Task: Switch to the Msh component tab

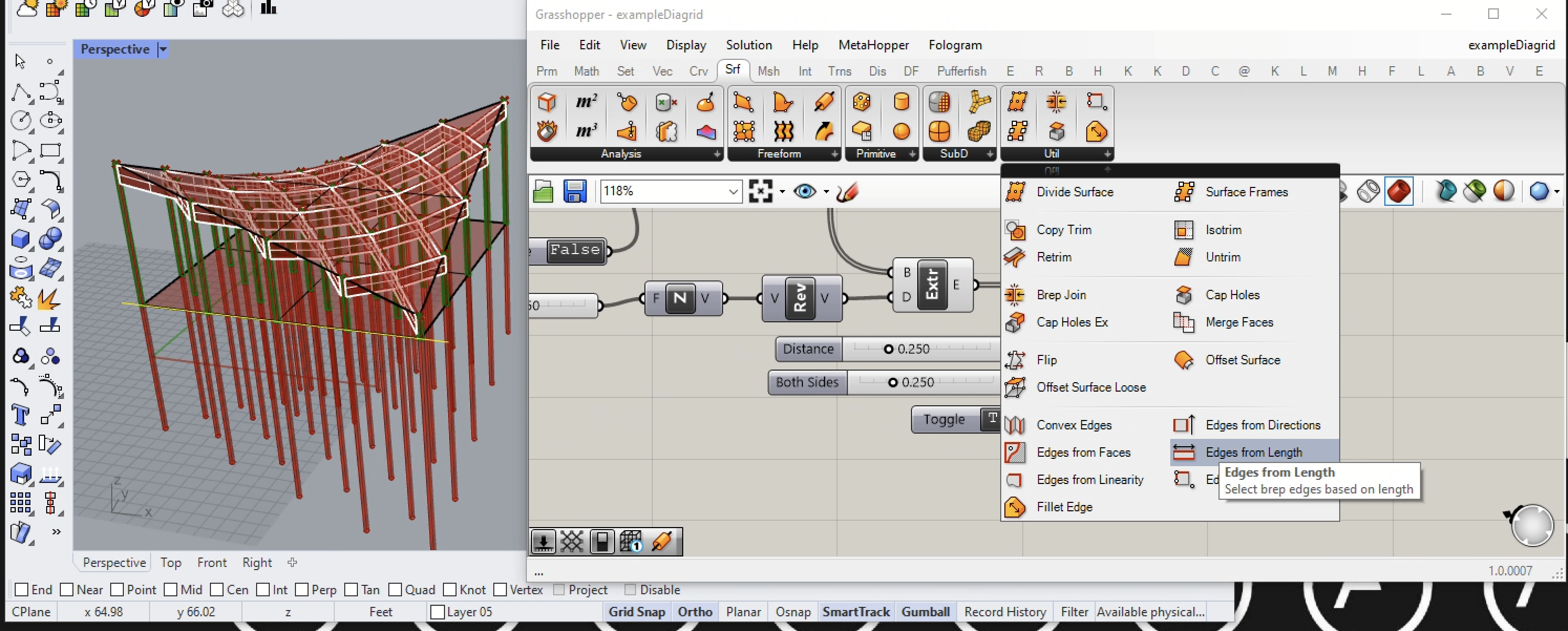Action: coord(768,71)
